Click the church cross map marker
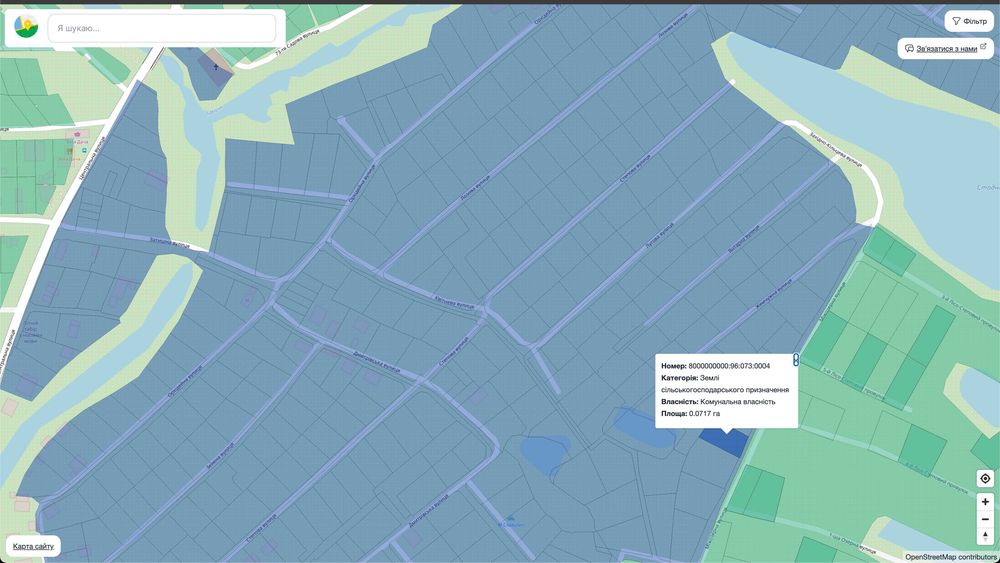The width and height of the screenshot is (1000, 563). [x=216, y=66]
